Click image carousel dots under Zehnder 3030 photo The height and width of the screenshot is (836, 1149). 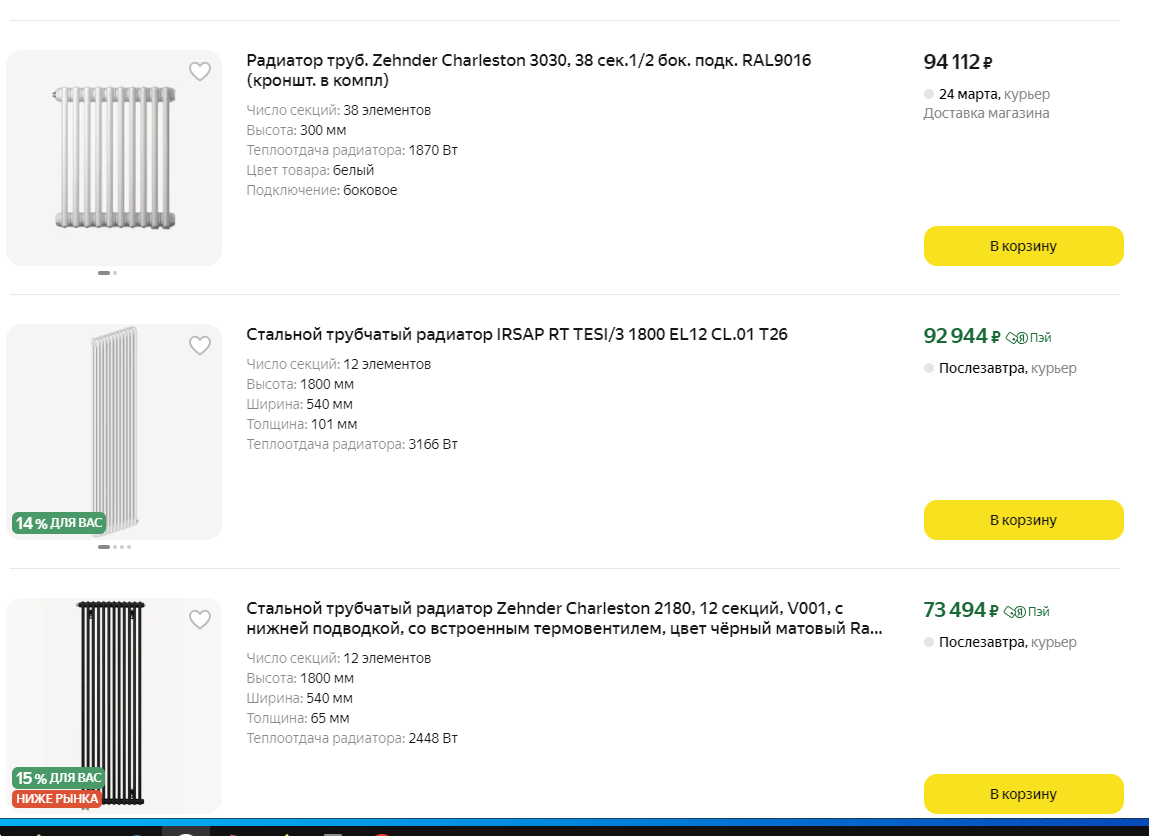point(107,272)
